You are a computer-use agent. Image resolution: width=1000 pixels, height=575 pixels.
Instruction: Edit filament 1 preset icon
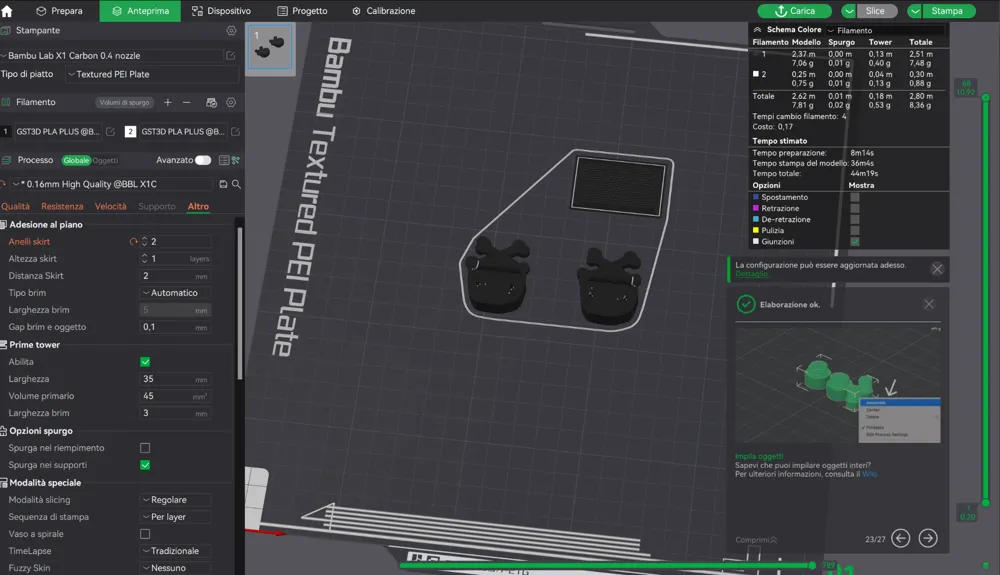tap(110, 131)
